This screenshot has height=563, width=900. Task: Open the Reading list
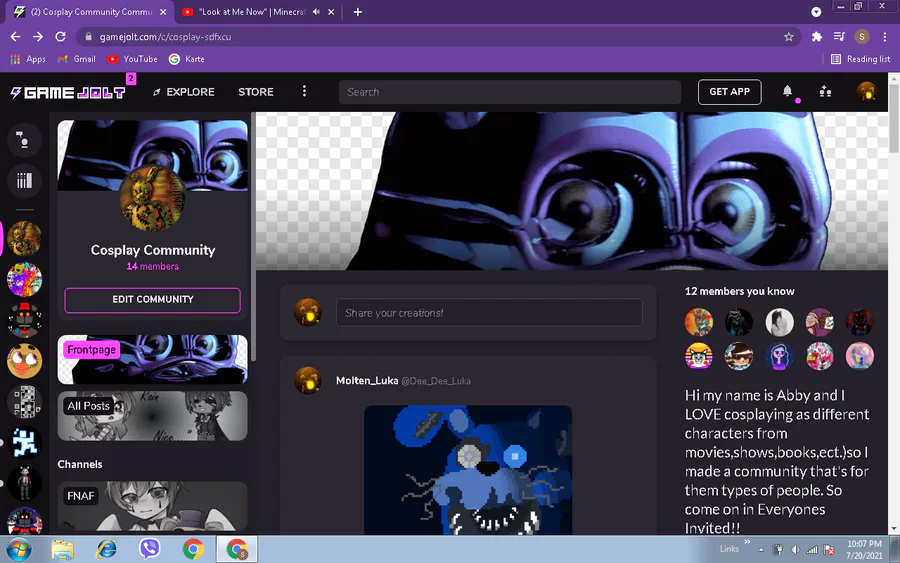tap(860, 59)
